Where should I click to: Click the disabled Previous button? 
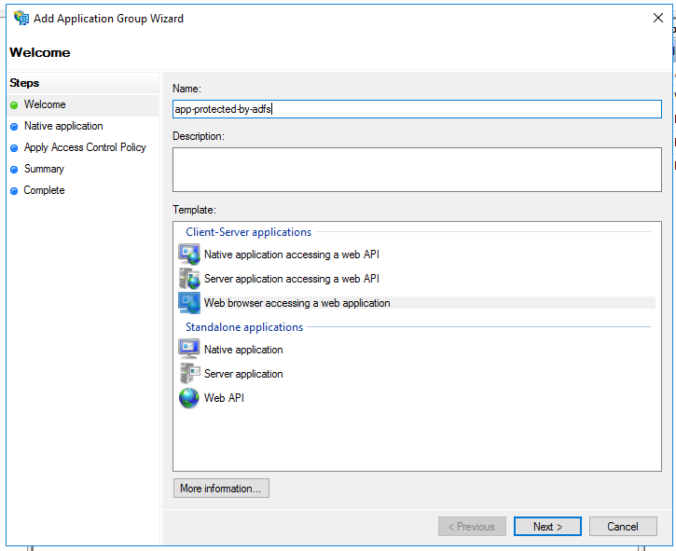point(472,526)
